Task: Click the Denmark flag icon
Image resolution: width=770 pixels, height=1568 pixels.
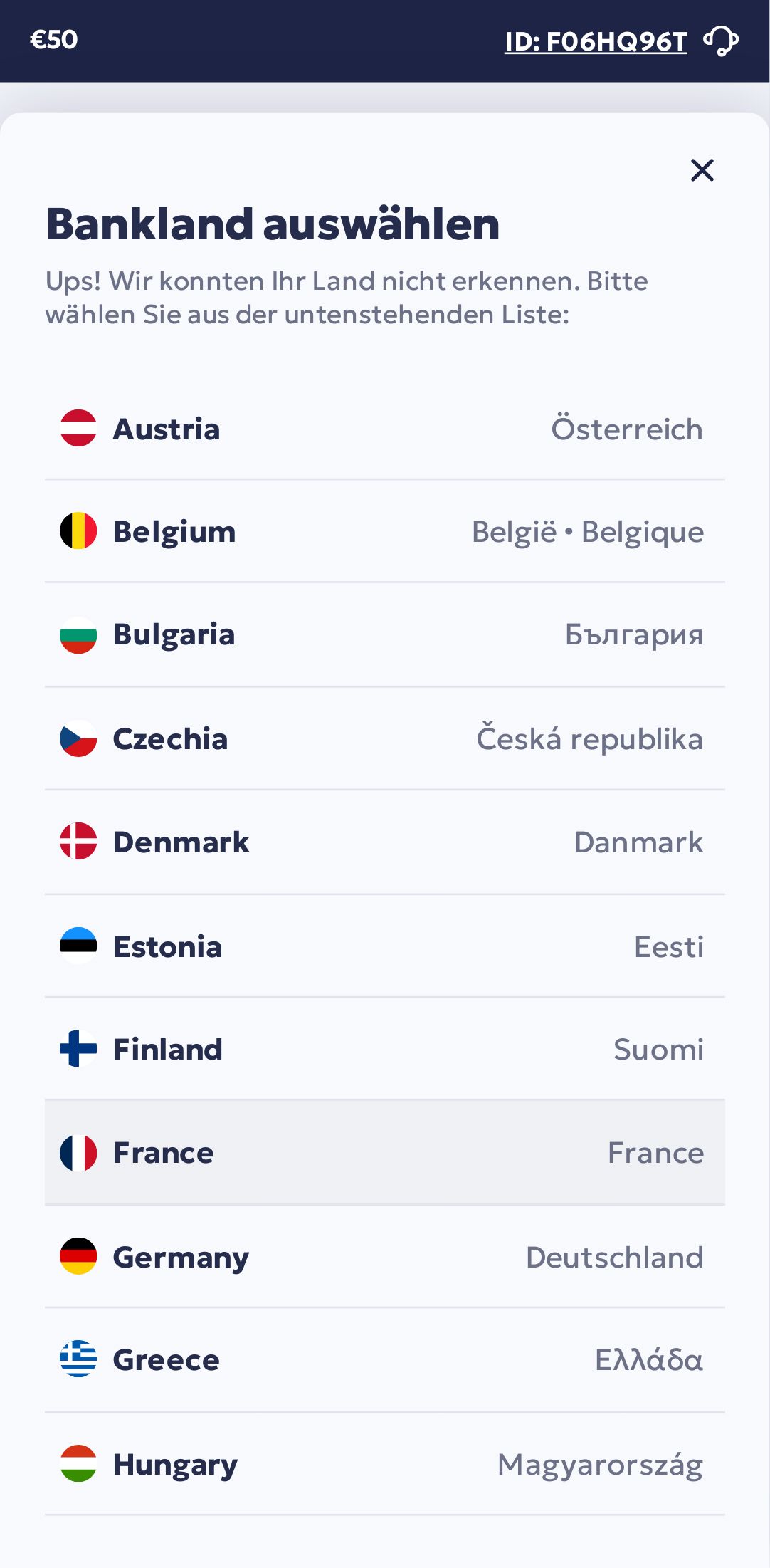Action: [x=78, y=841]
